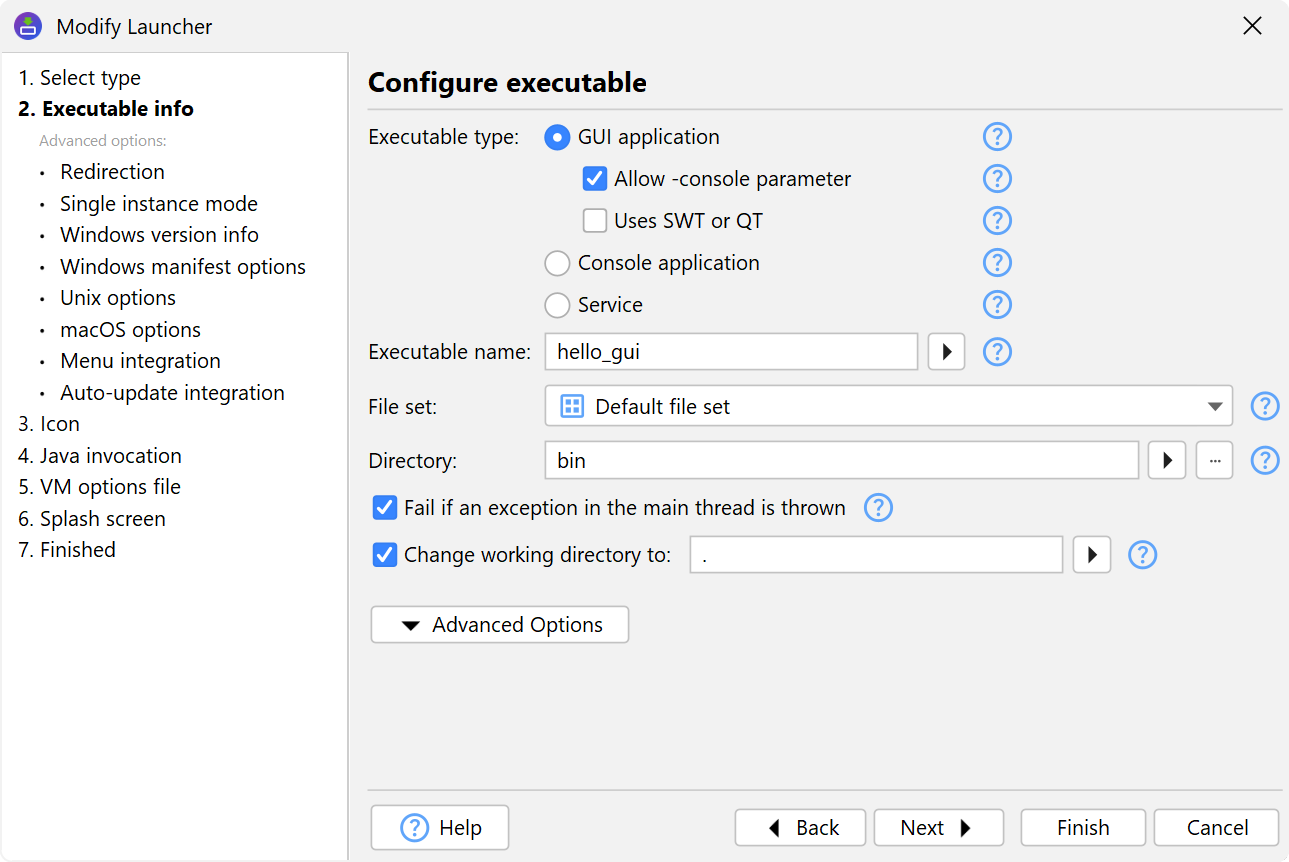Image resolution: width=1289 pixels, height=862 pixels.
Task: Go to Redirection advanced options
Action: click(x=112, y=172)
